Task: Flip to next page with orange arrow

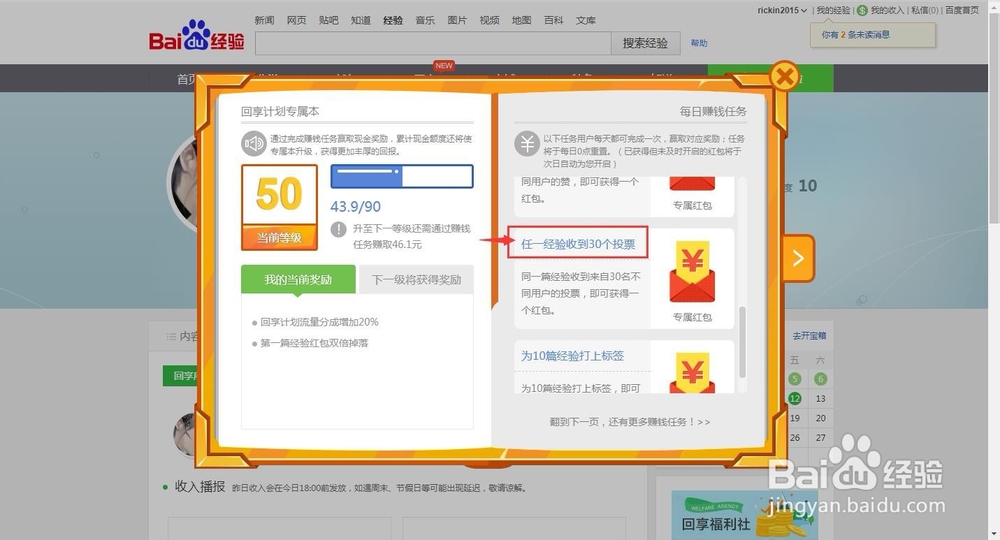Action: tap(798, 258)
